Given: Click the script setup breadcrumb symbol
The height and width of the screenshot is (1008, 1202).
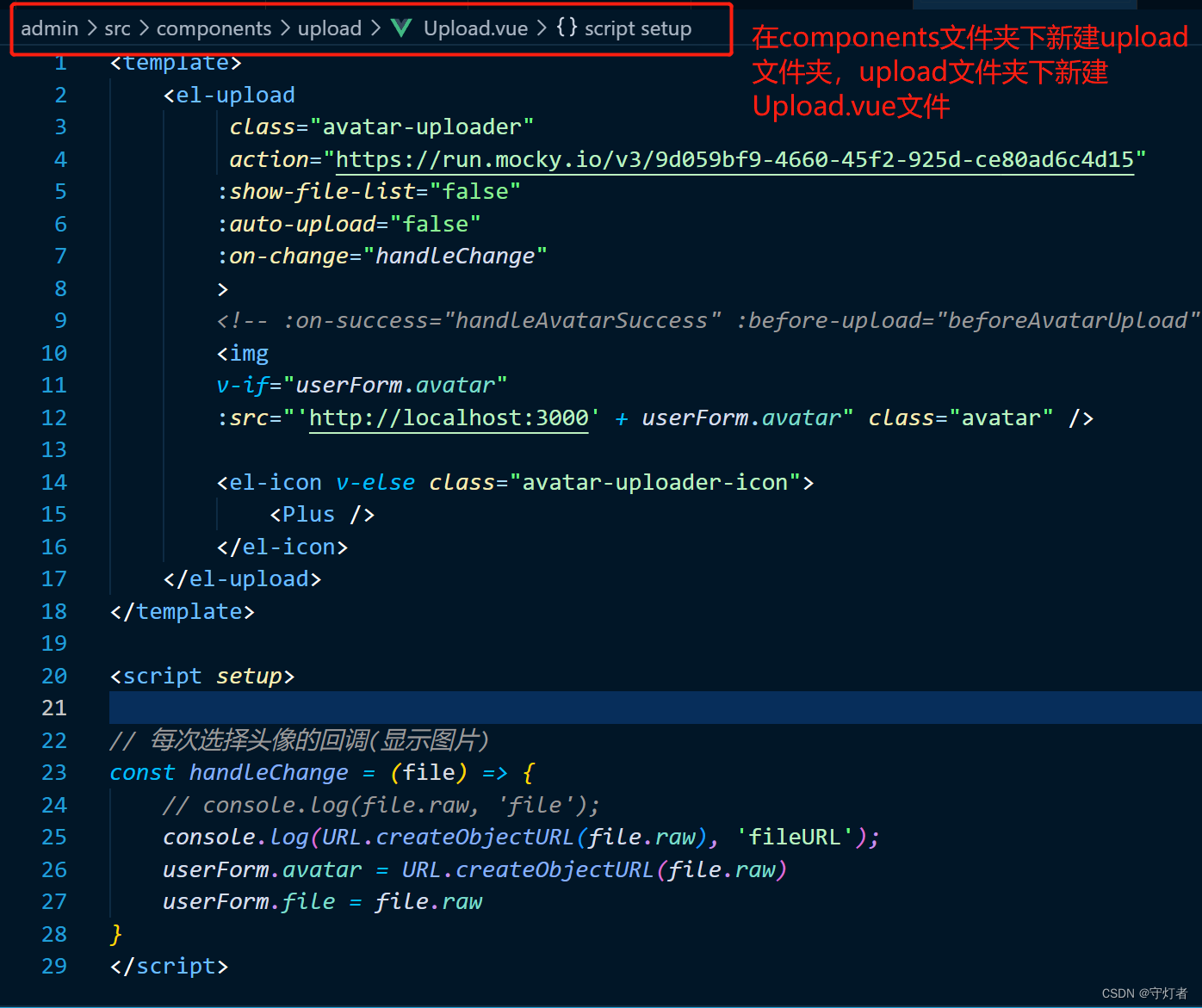Looking at the screenshot, I should click(638, 28).
